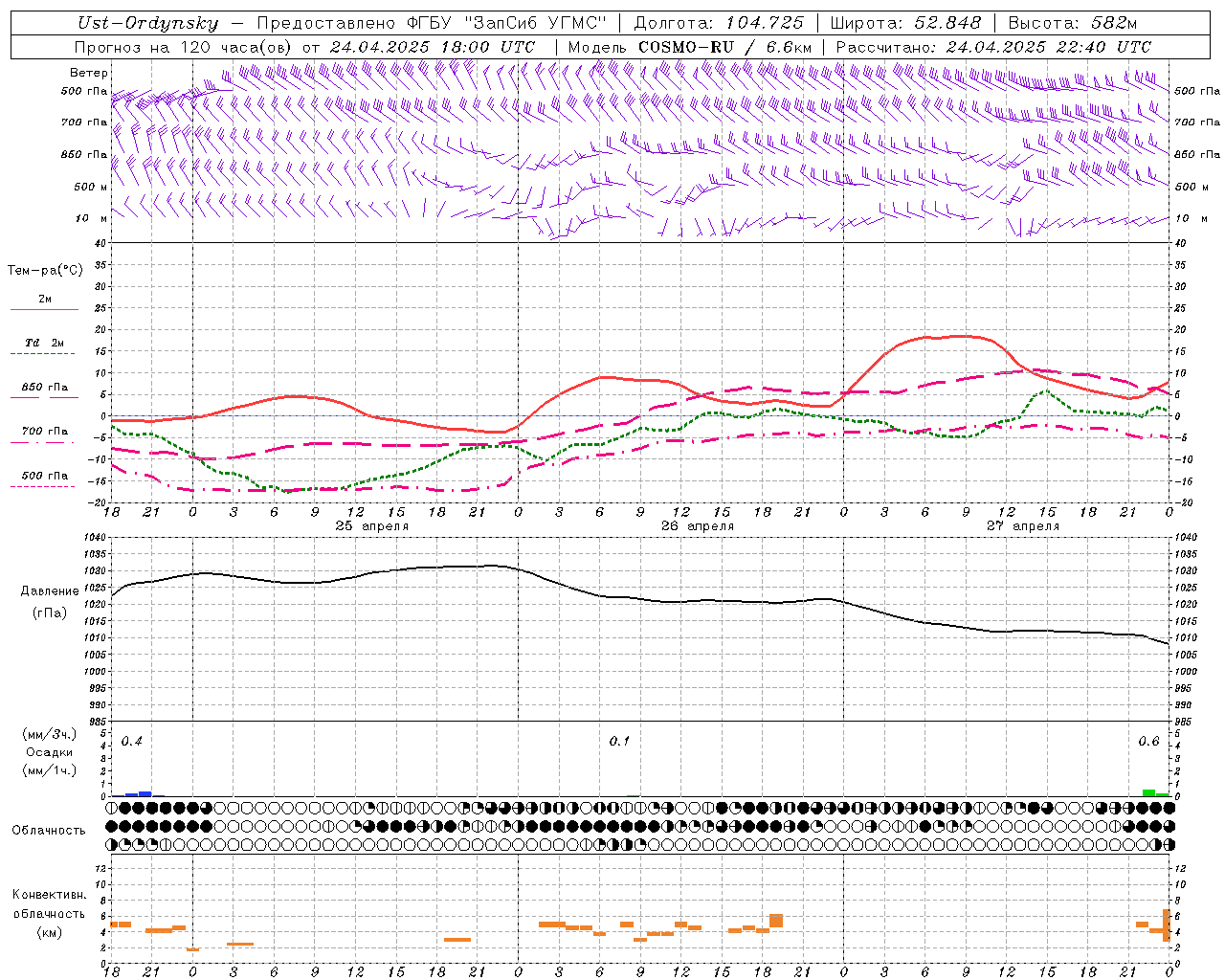Click the 850 гПа entry in the temperature legend
This screenshot has width=1225, height=980.
45,388
